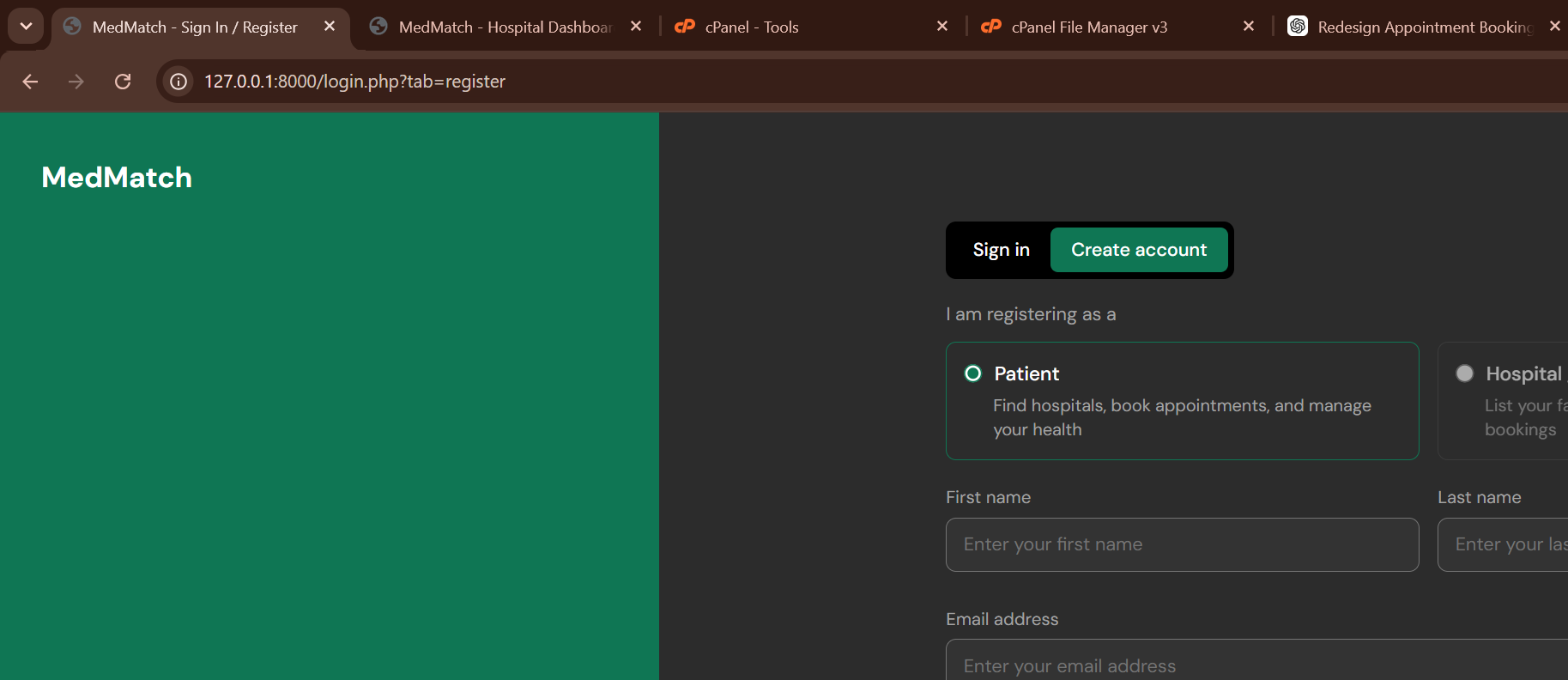
Task: Close the Redesign Appointment Booking tab
Action: click(1555, 27)
